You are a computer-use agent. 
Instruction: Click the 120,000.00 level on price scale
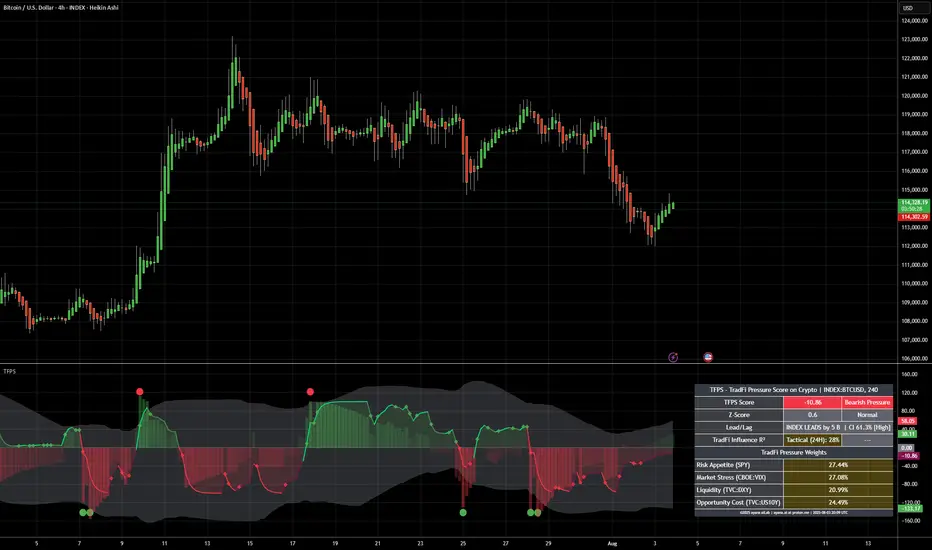(x=910, y=96)
